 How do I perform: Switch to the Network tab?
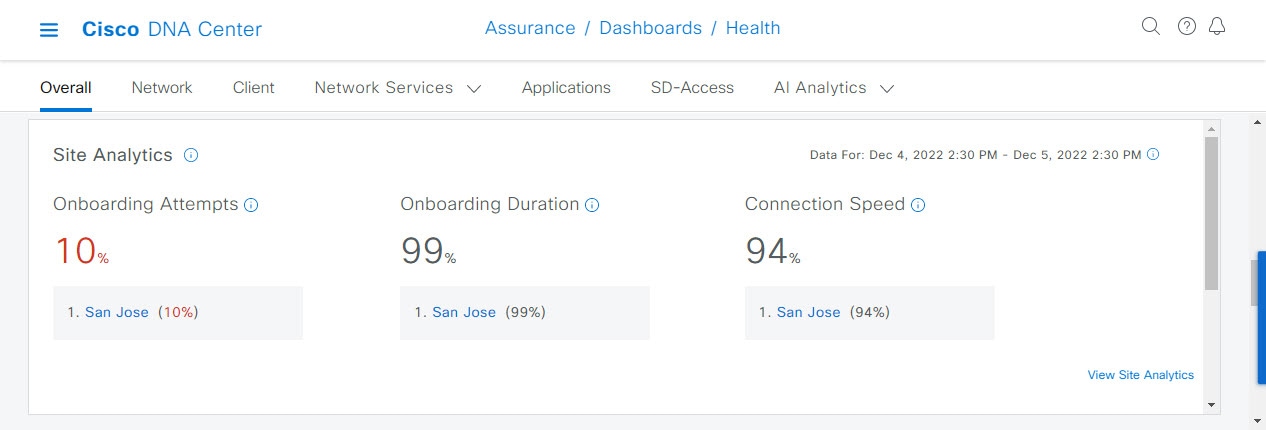[162, 88]
